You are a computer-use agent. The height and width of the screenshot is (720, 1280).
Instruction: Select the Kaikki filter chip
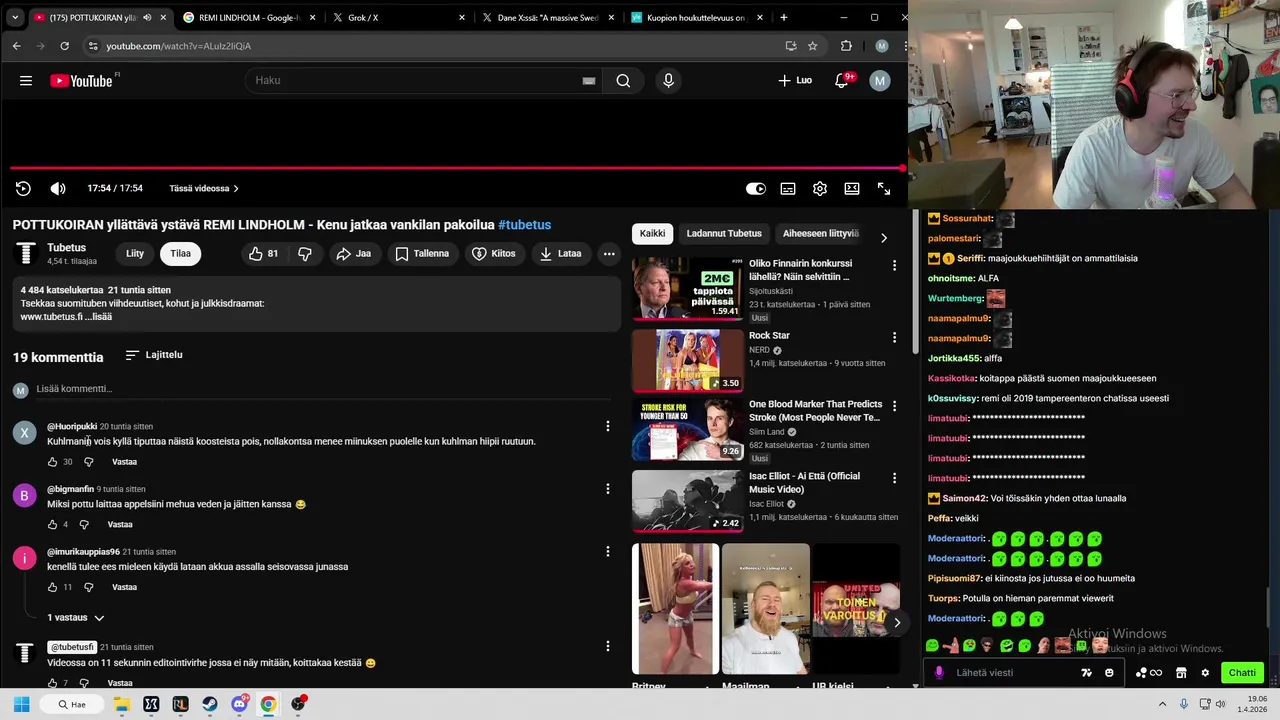(x=652, y=234)
